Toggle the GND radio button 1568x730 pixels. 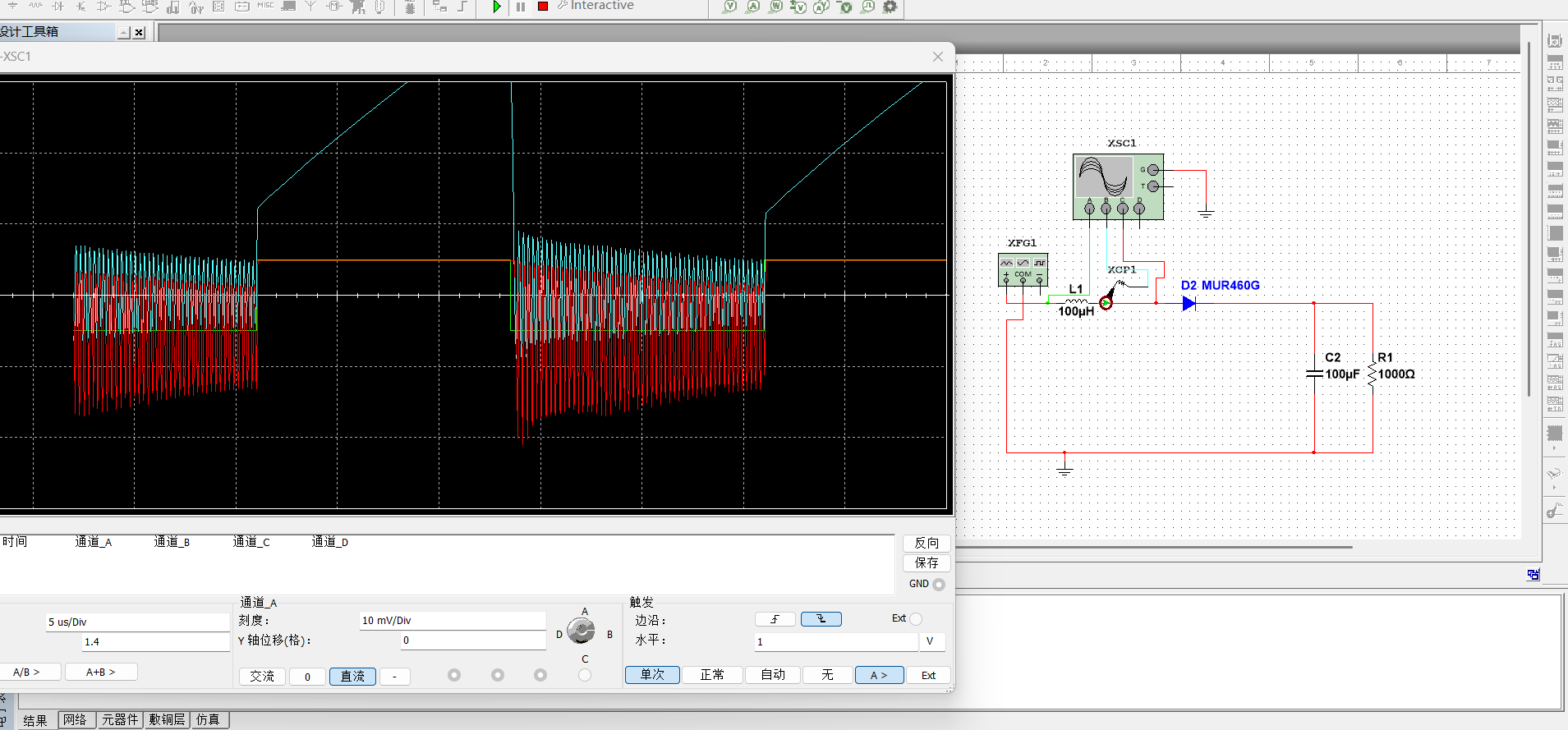coord(939,584)
